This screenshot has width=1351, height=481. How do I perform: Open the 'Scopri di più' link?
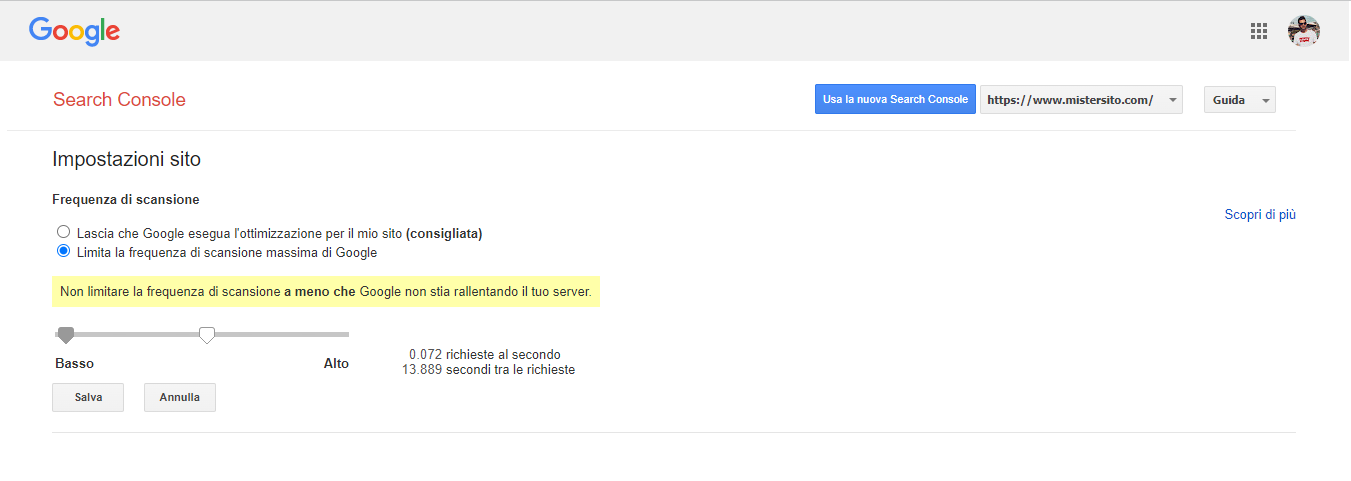(x=1260, y=214)
